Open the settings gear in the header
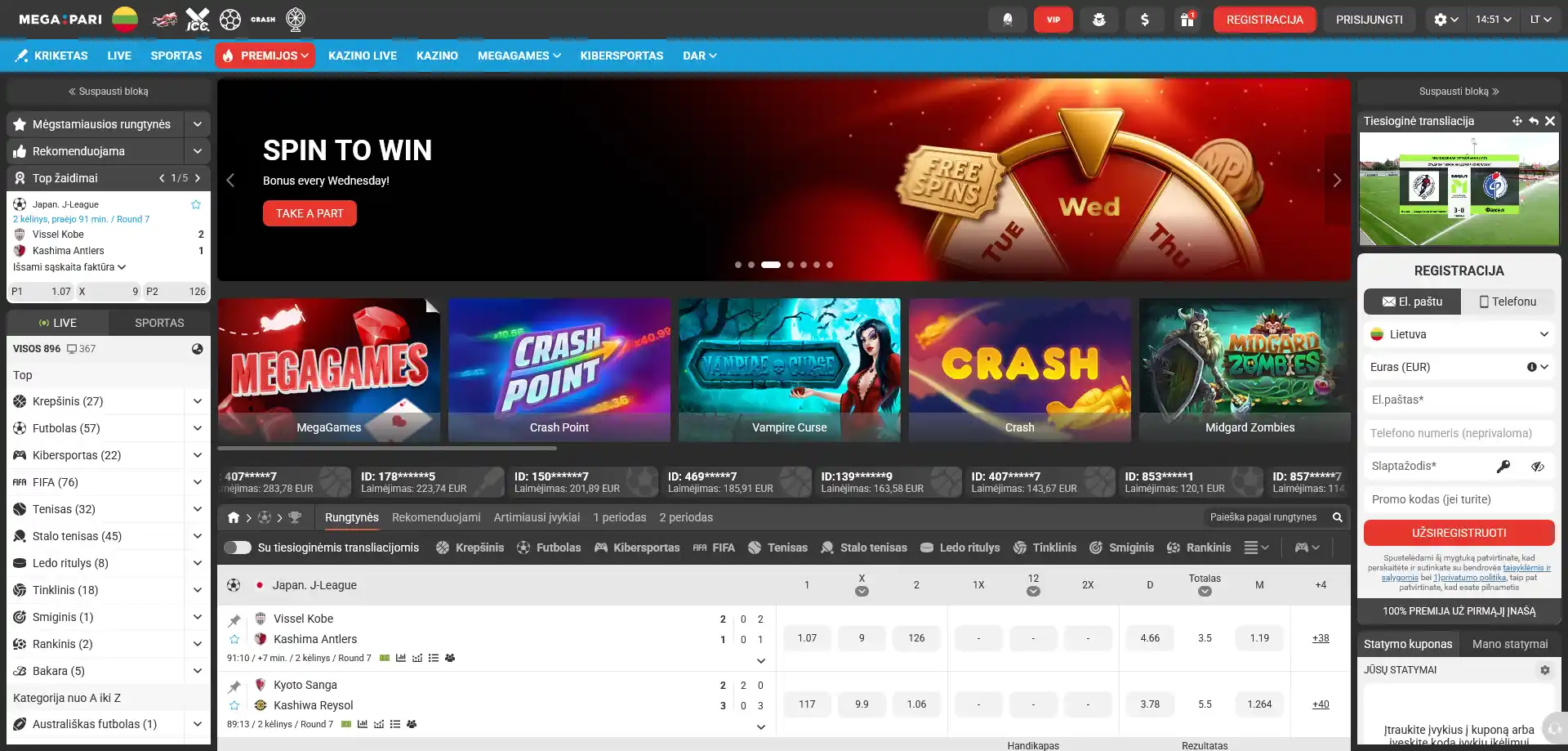This screenshot has width=1568, height=751. point(1446,20)
